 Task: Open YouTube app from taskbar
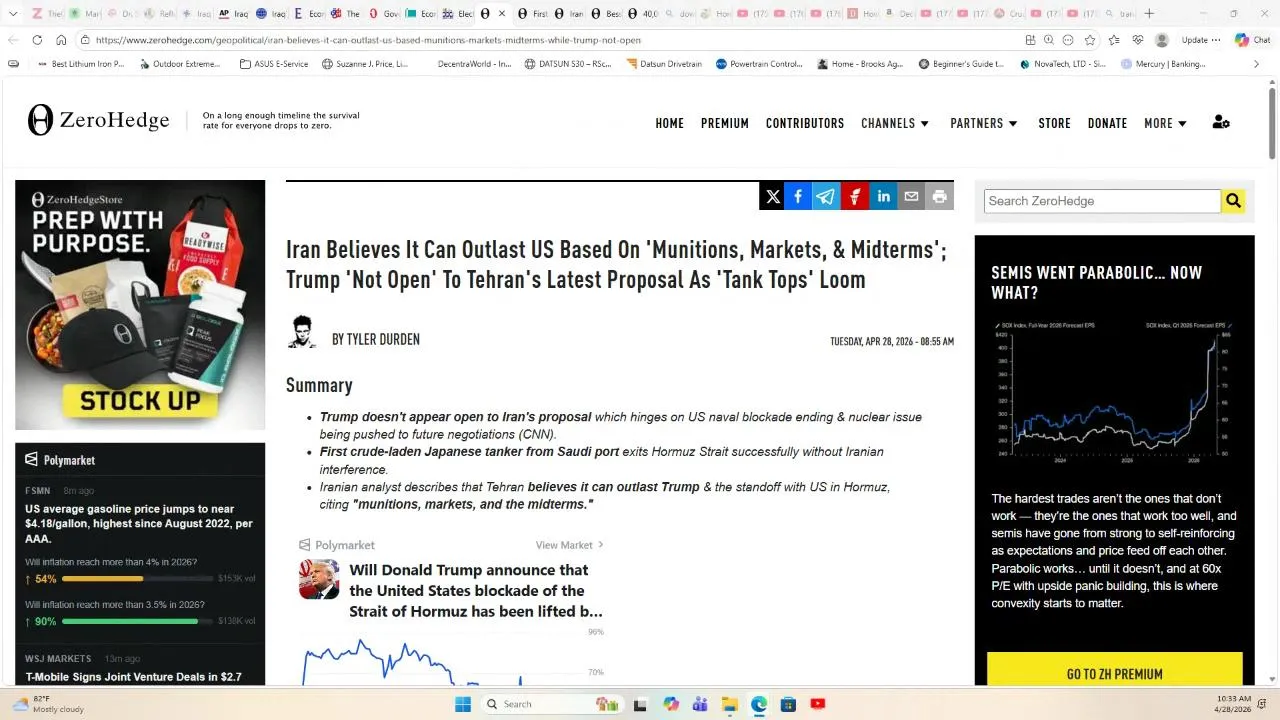tap(818, 704)
